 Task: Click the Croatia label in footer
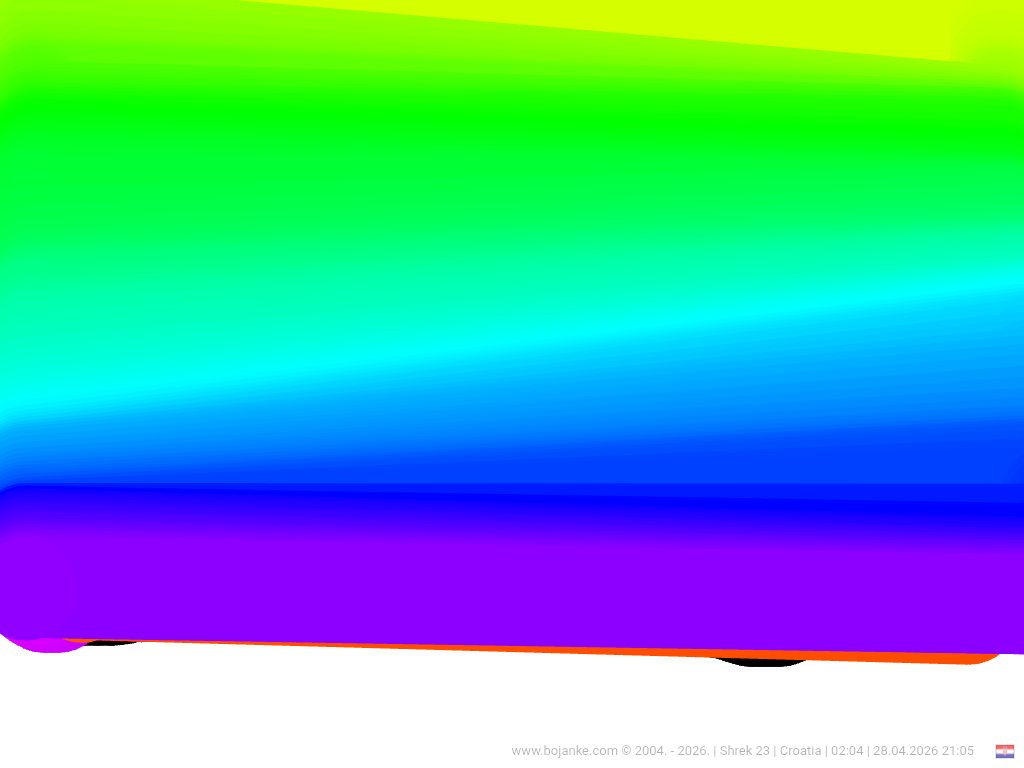coord(800,751)
